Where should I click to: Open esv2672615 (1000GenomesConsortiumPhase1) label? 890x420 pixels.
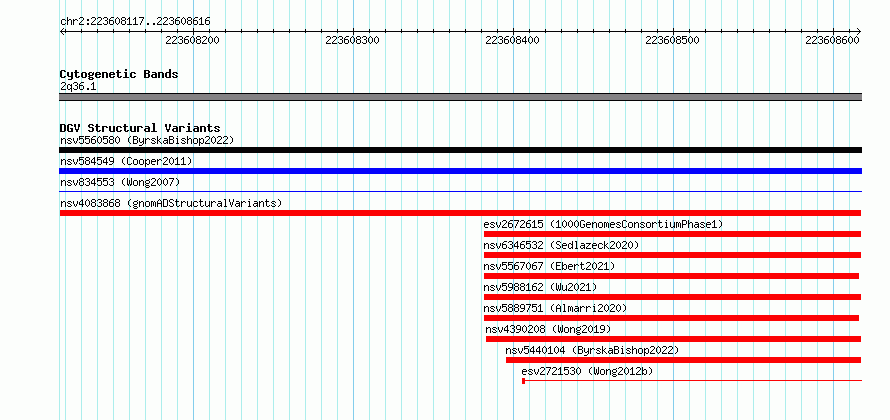pyautogui.click(x=603, y=224)
